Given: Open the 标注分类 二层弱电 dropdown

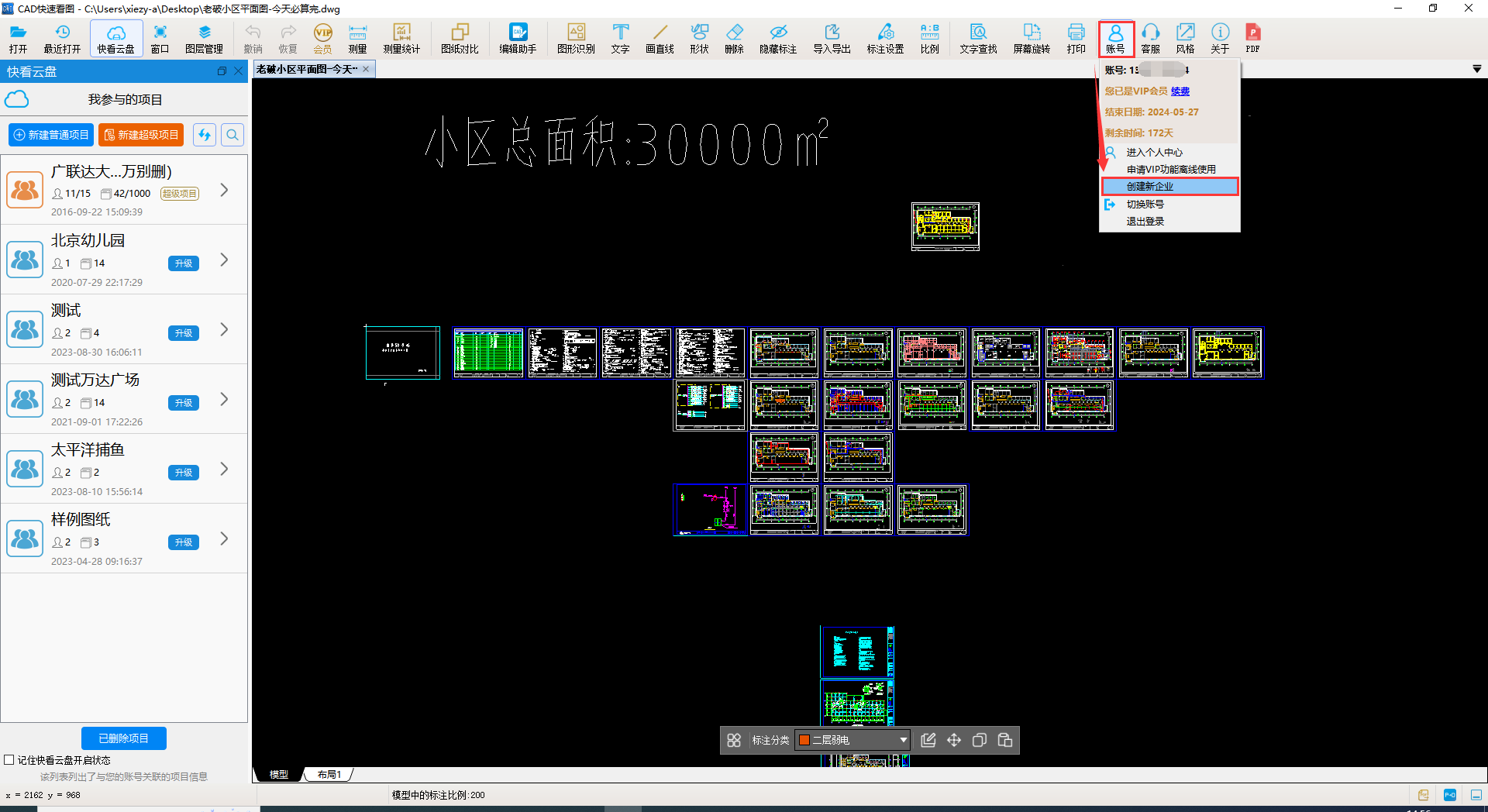Looking at the screenshot, I should [x=852, y=740].
